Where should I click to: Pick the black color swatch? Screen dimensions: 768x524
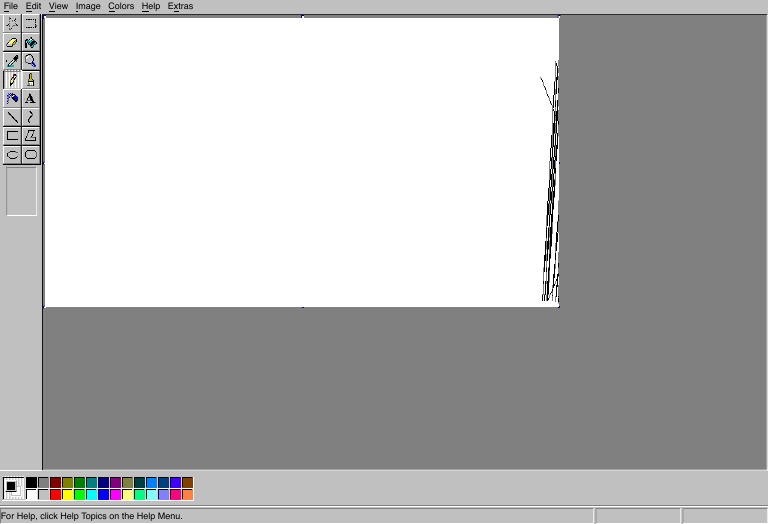pyautogui.click(x=31, y=483)
